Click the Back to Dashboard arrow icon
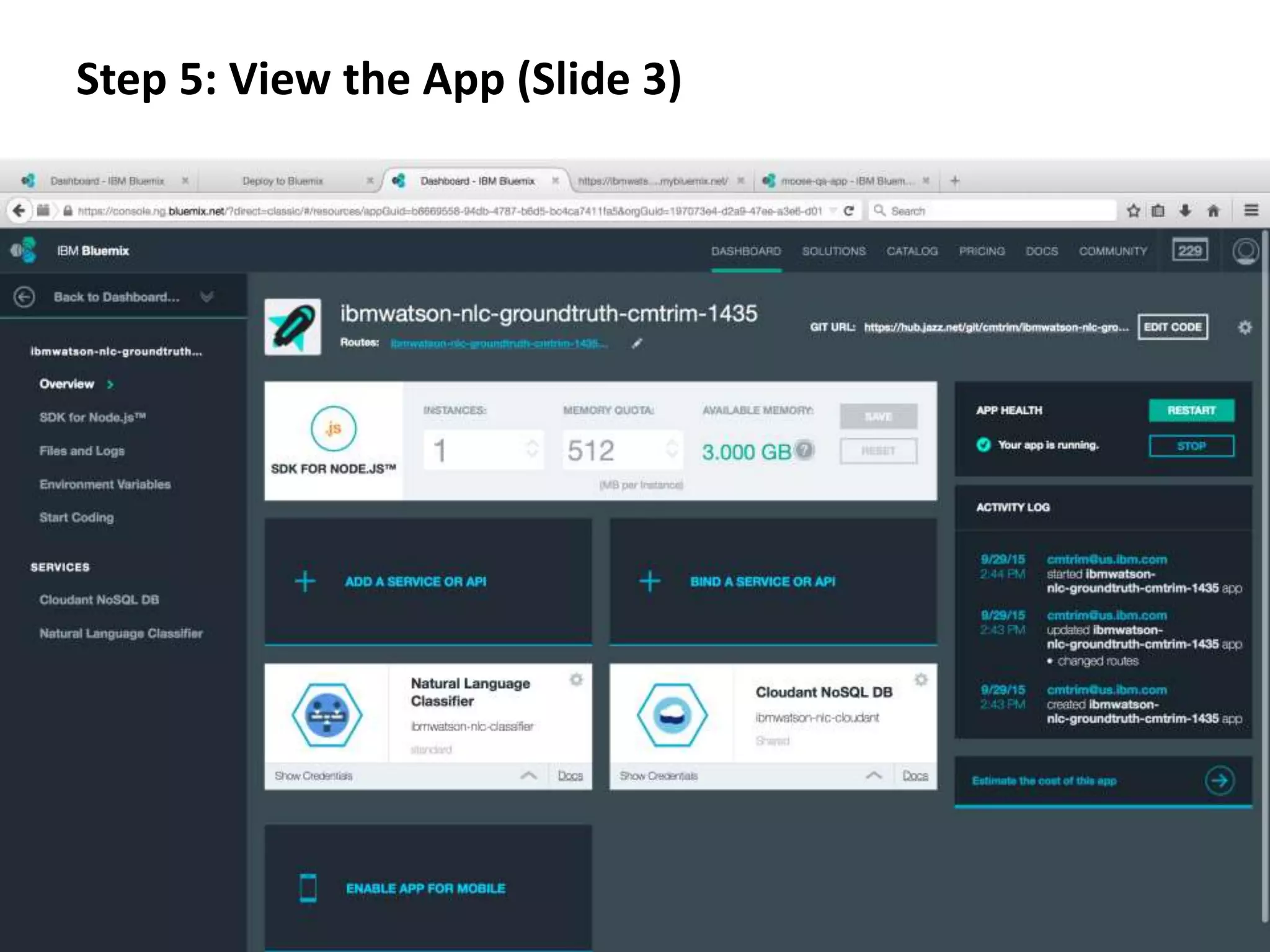 click(24, 297)
